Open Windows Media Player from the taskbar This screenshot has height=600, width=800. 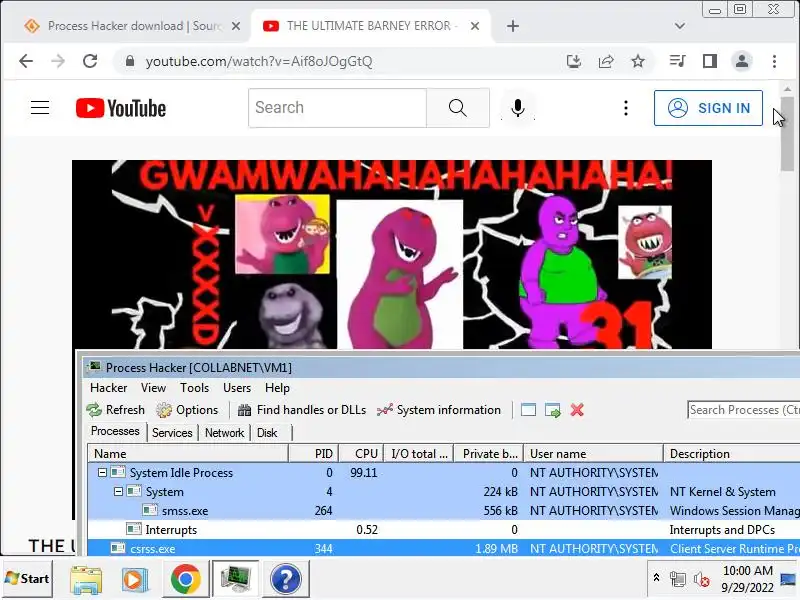[x=134, y=580]
